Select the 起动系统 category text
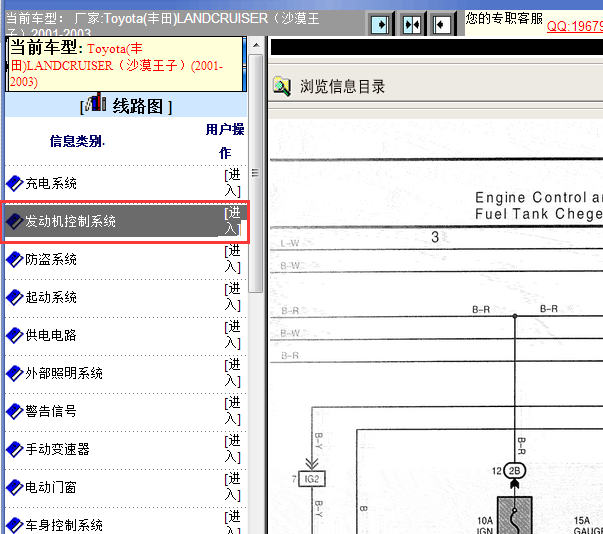603x534 pixels. (x=51, y=298)
